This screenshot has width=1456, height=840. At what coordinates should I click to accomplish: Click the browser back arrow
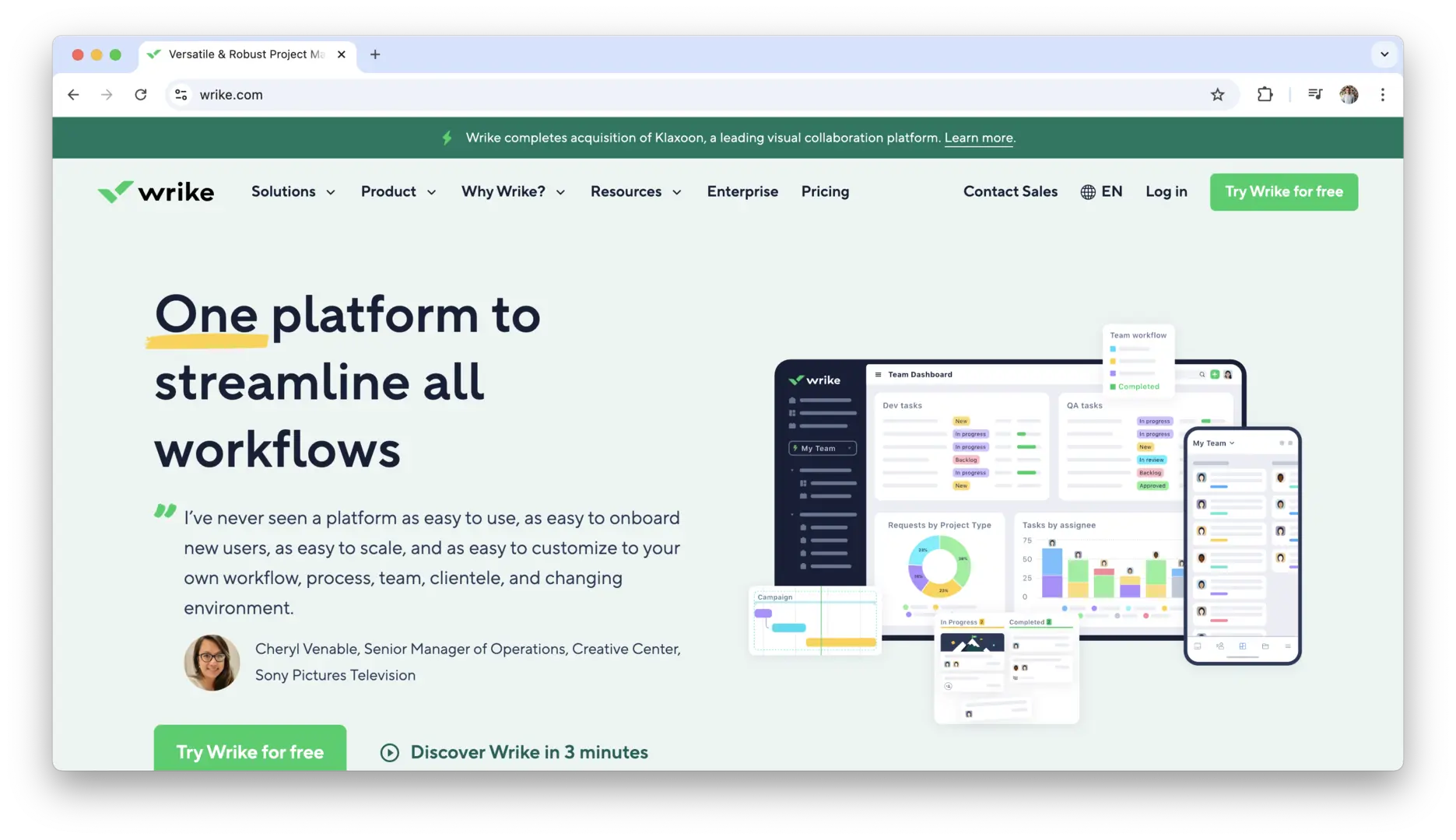73,95
